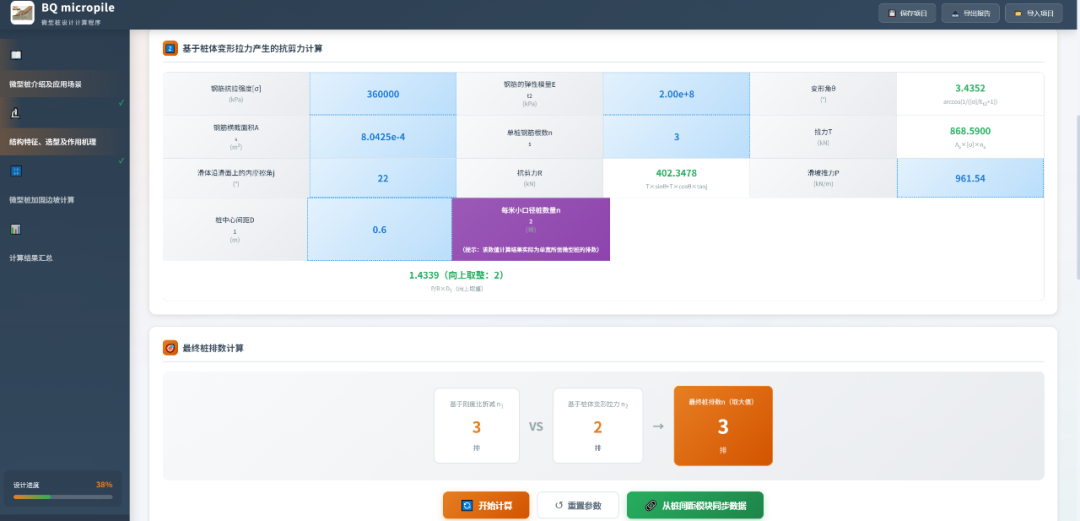Click the orange 最终桩排数n result card
The image size is (1080, 521).
pos(723,425)
